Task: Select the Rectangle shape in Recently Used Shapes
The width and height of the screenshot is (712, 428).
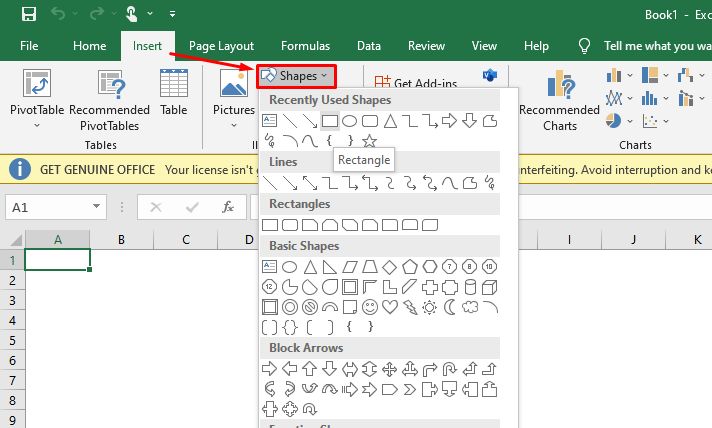Action: [x=329, y=121]
